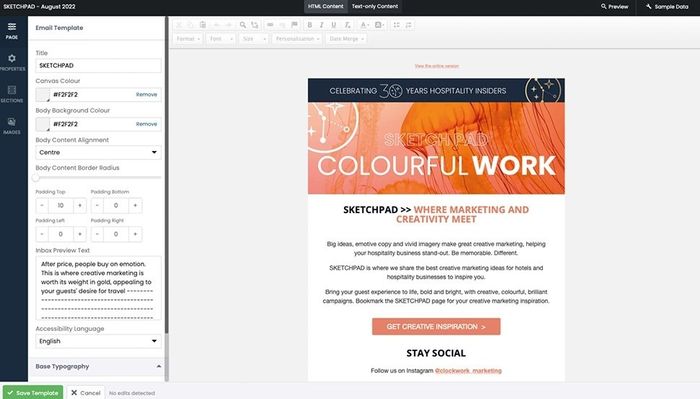Open the Sections panel
The height and width of the screenshot is (399, 700).
click(x=12, y=94)
